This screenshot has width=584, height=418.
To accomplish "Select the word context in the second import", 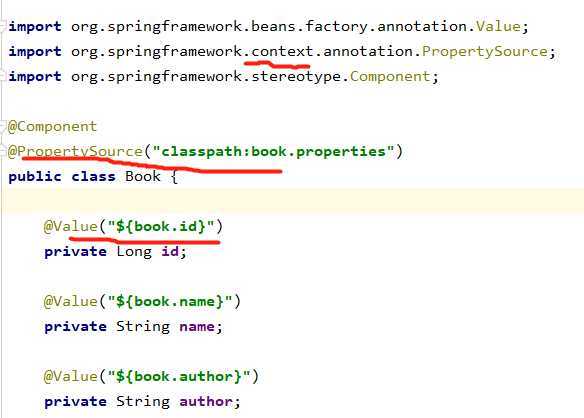I will click(282, 51).
